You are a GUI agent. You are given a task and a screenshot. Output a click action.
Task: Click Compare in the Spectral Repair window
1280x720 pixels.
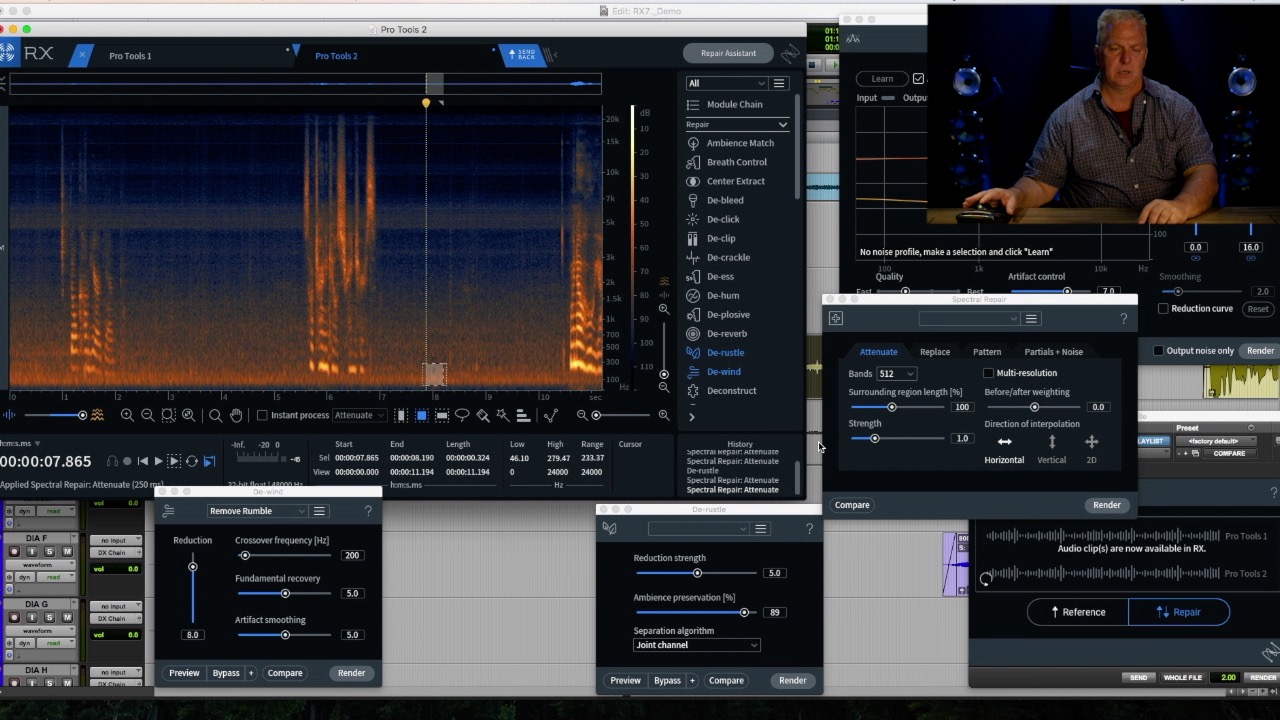click(852, 505)
